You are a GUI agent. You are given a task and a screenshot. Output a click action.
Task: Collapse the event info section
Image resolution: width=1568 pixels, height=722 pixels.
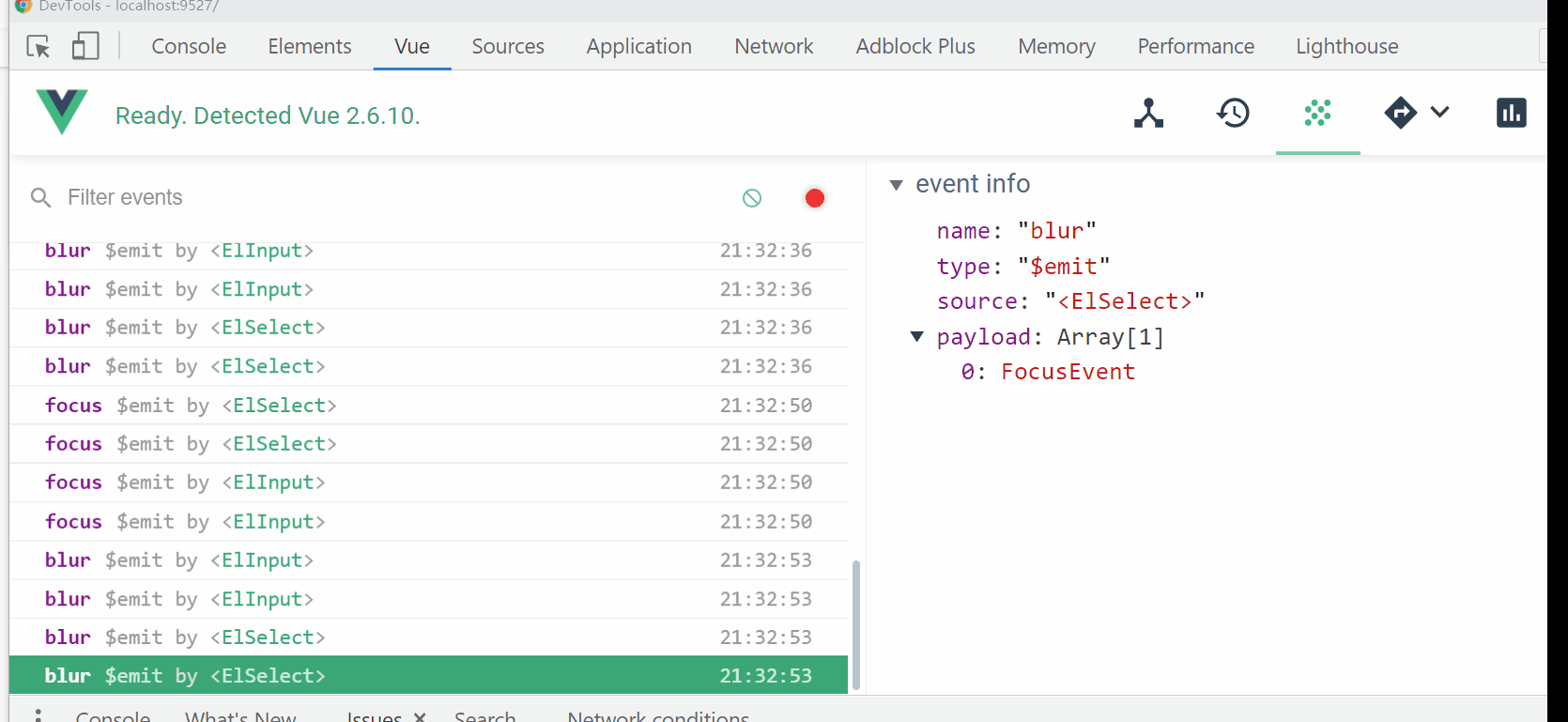tap(896, 185)
